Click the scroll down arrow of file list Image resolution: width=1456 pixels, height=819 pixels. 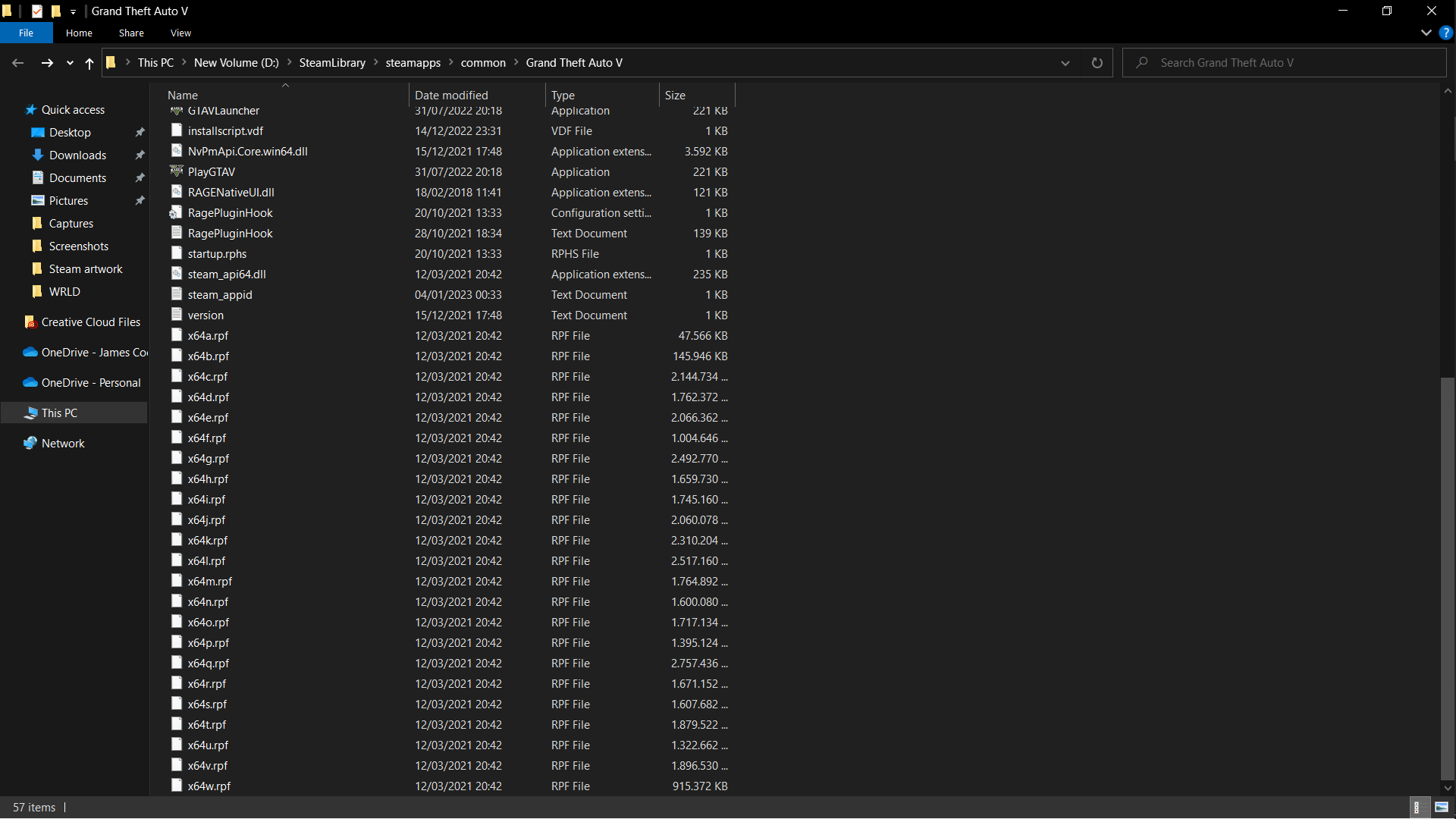(1447, 789)
